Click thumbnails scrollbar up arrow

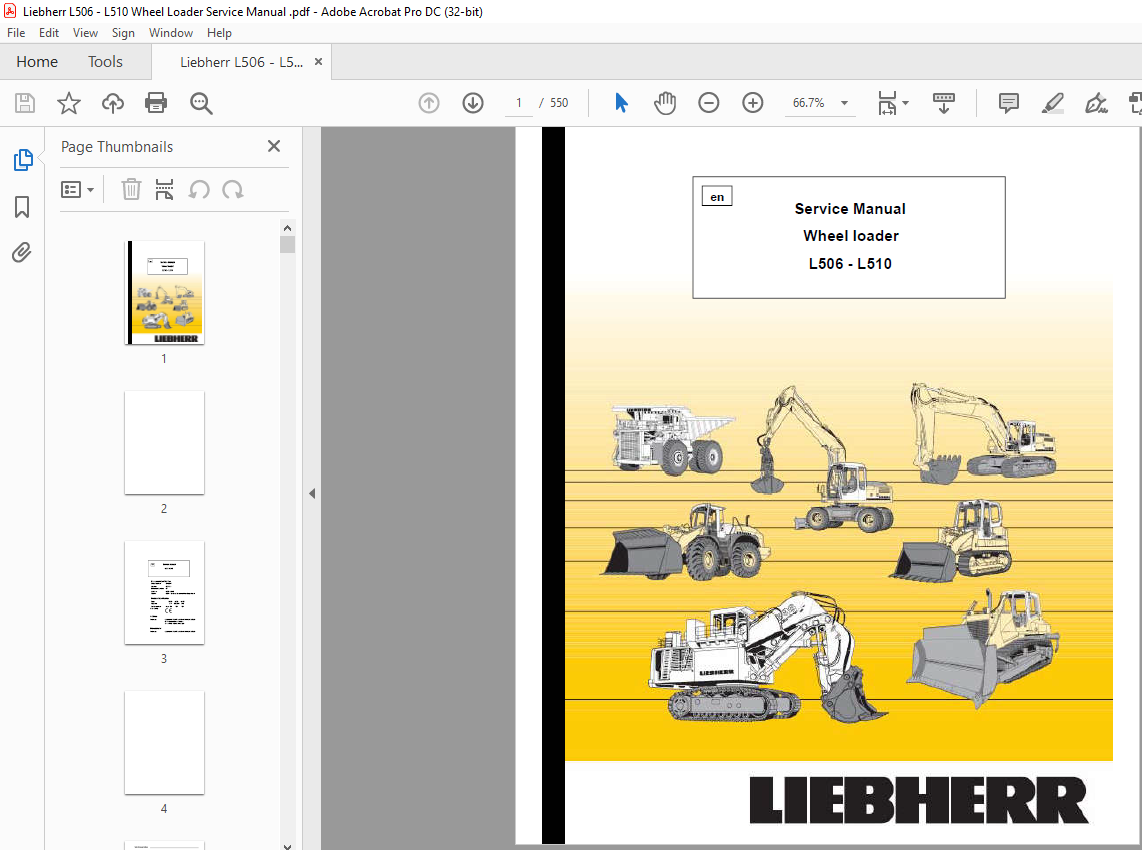(x=288, y=227)
